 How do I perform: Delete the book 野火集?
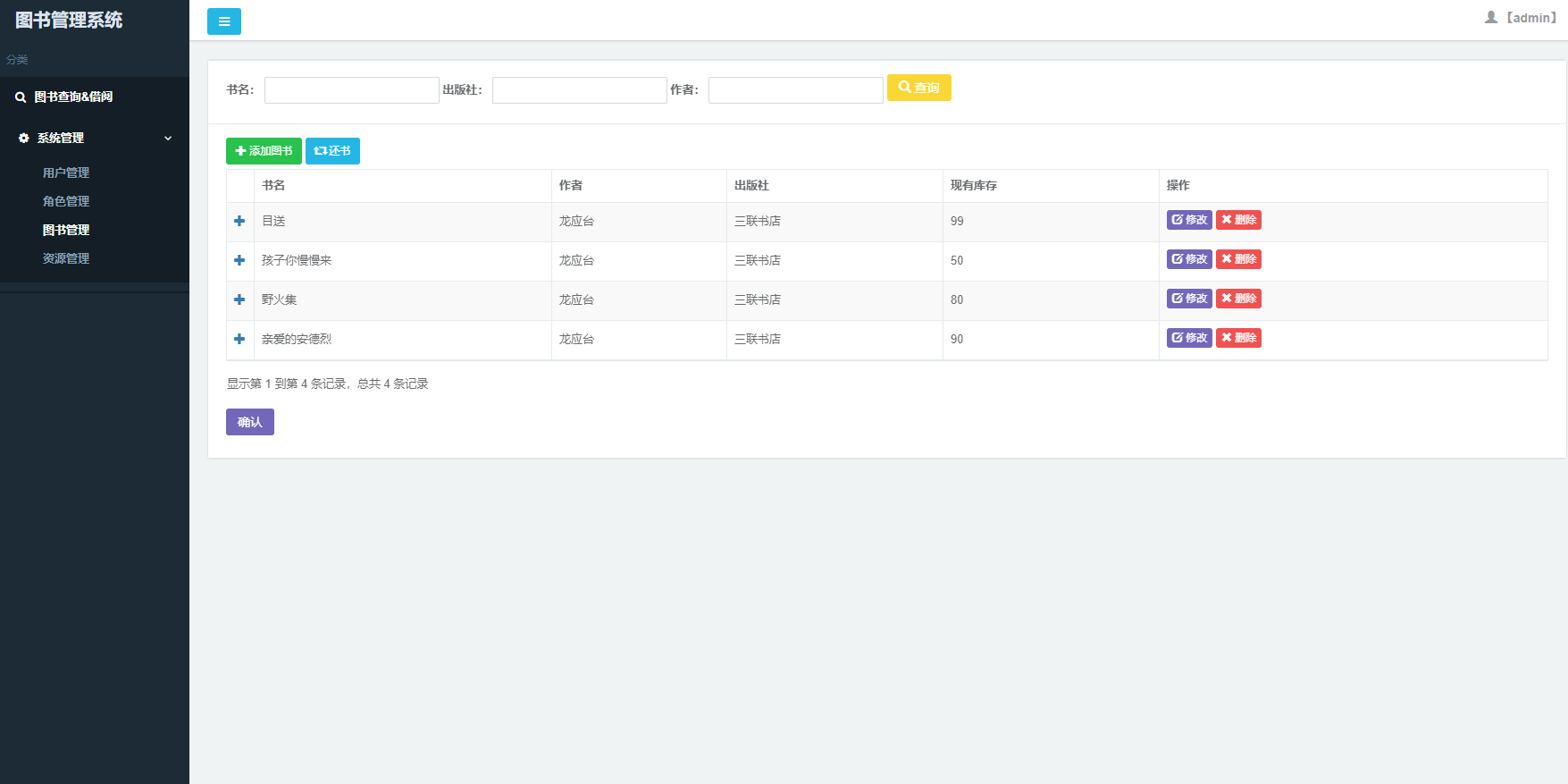[x=1238, y=299]
